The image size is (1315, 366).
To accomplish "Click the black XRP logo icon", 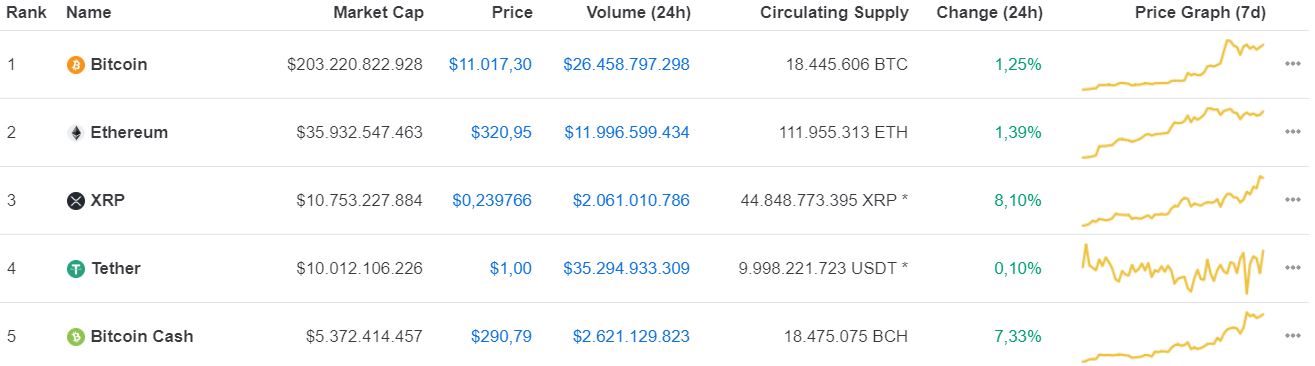I will click(x=75, y=201).
